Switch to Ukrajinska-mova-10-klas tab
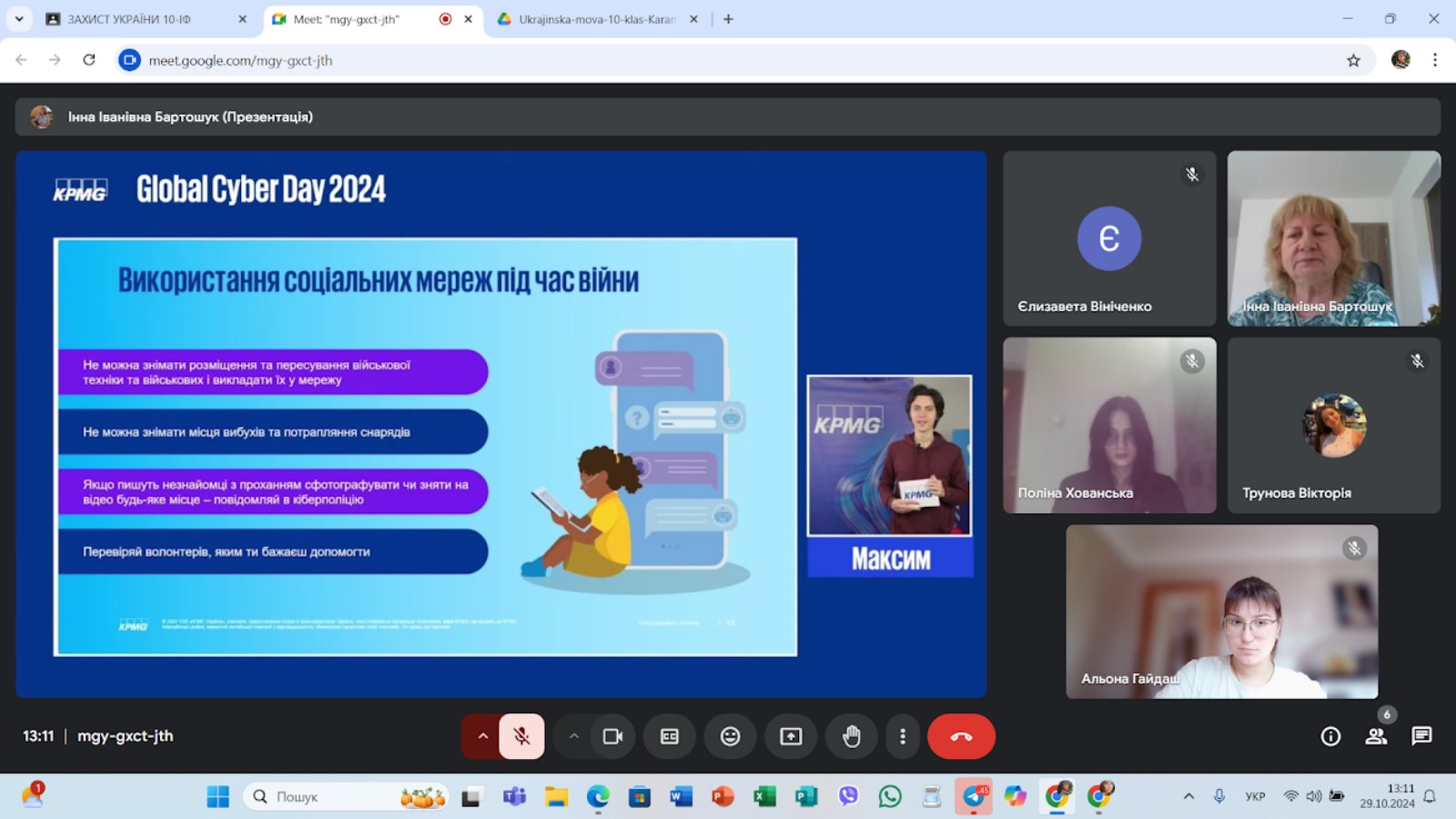Screen dimensions: 1456x819 596,19
